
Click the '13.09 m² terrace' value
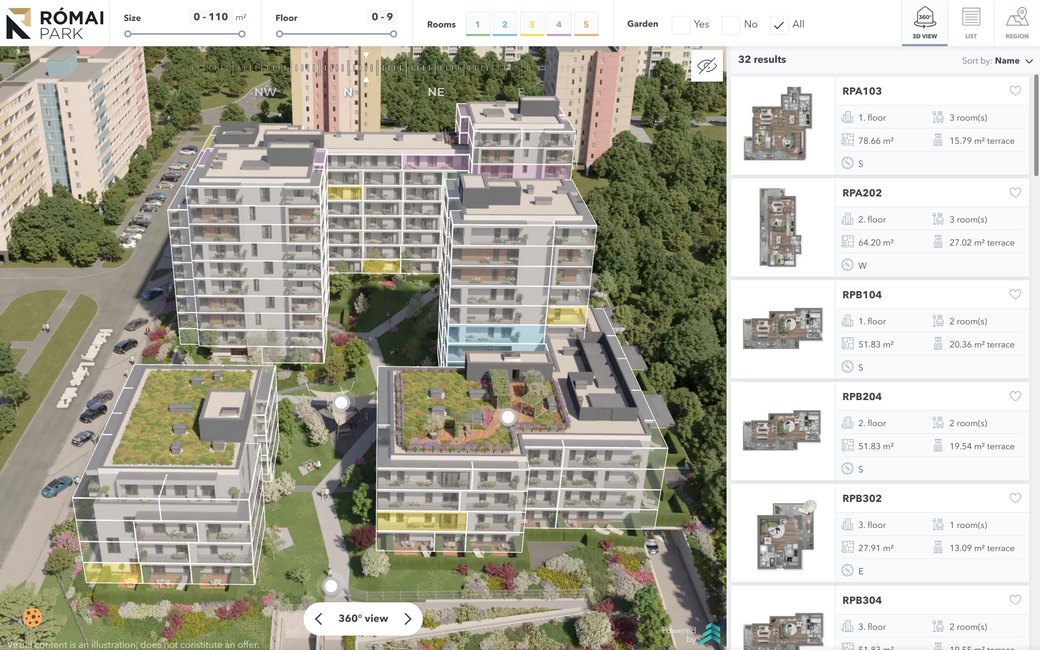[982, 548]
